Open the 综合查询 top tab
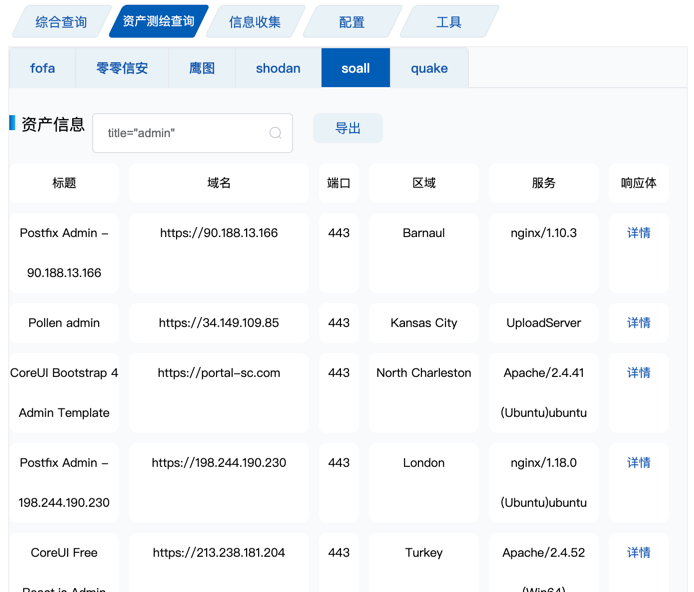 61,22
